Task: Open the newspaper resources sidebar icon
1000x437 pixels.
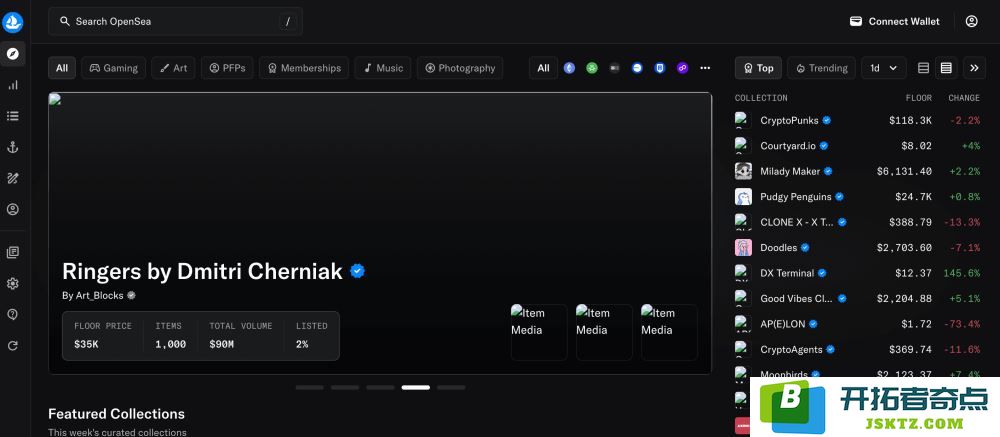Action: [x=13, y=253]
